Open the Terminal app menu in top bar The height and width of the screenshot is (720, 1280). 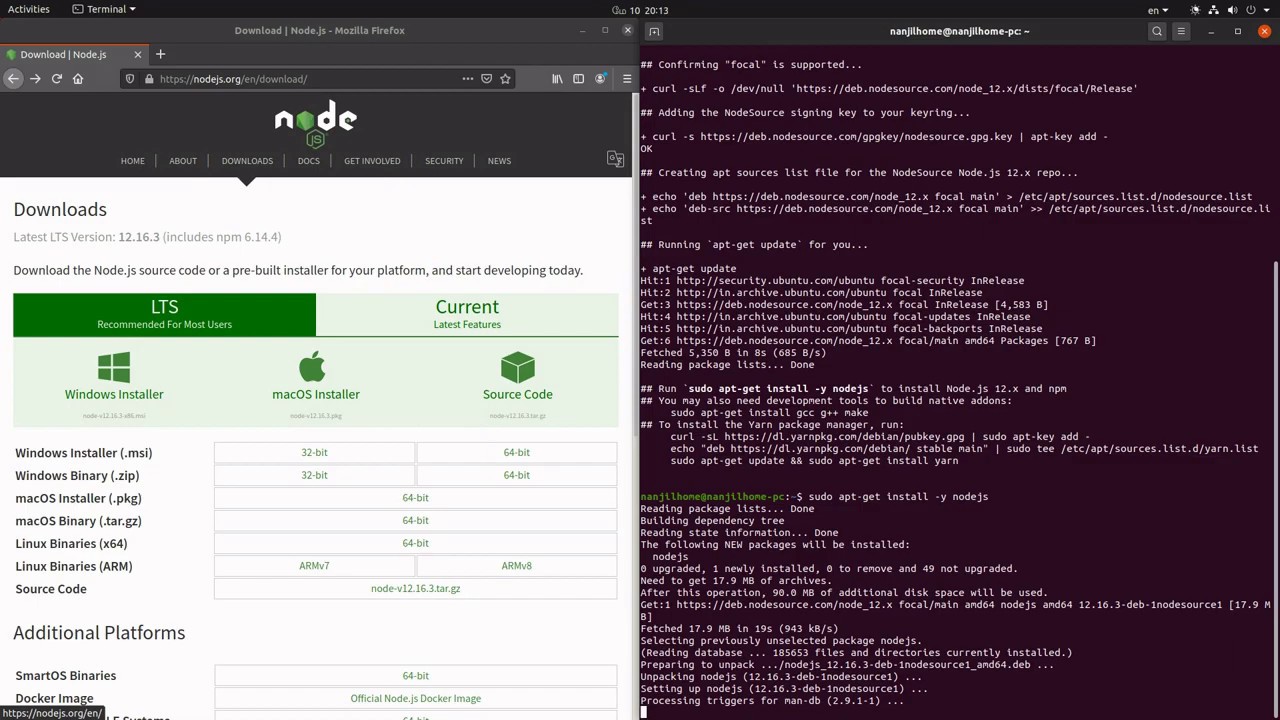tap(104, 9)
